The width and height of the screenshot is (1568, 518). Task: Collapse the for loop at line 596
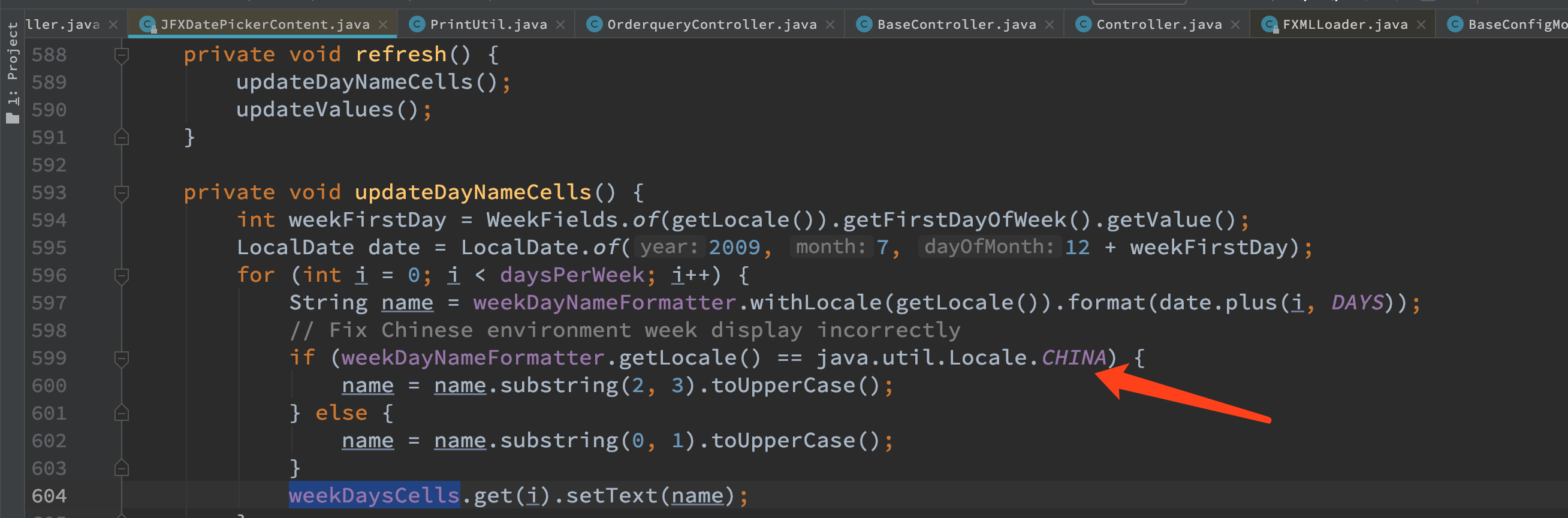point(122,276)
